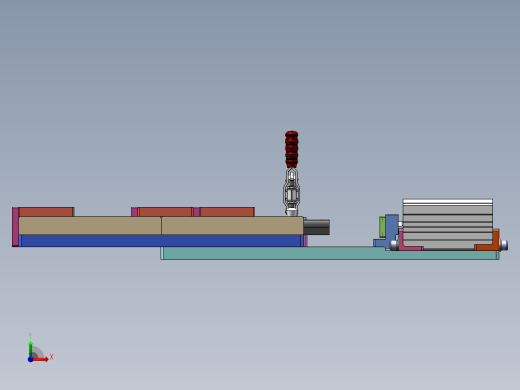
Task: Select the dark red toggle clamp handle
Action: [292, 149]
